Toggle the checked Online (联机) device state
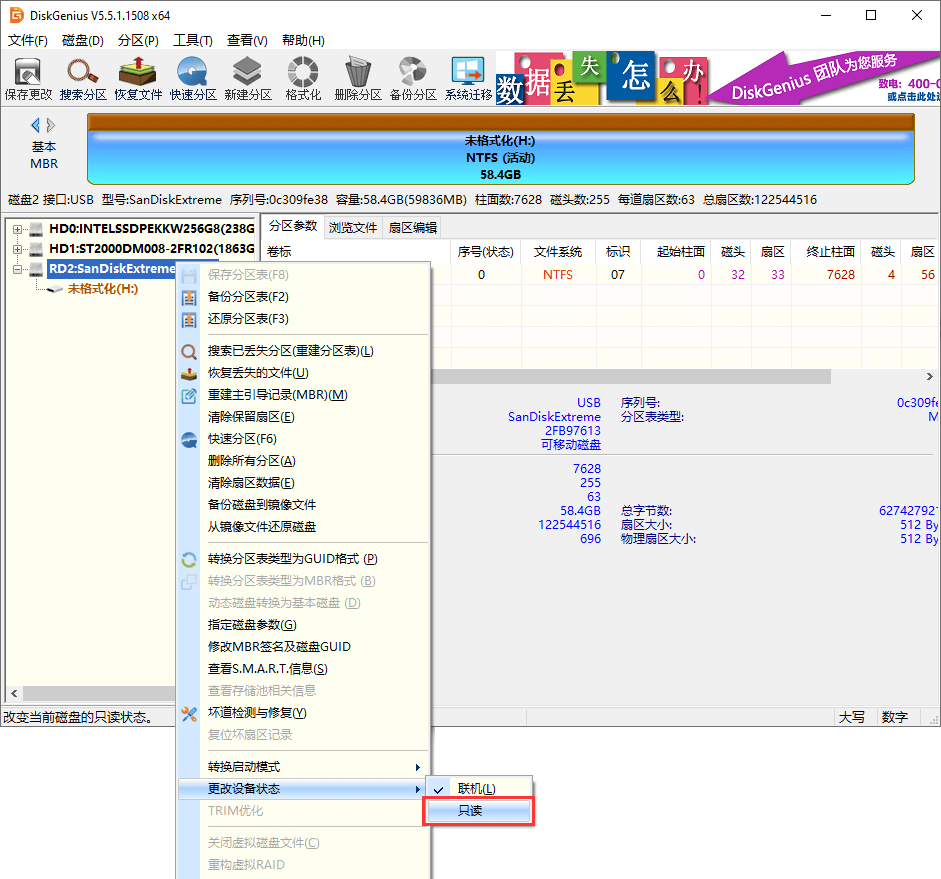This screenshot has height=879, width=941. tap(478, 788)
